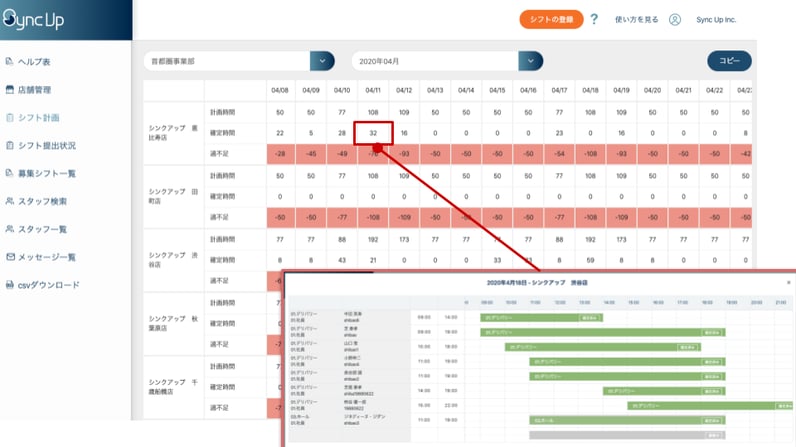Click the Sync Up Inc. account name
Screen dimensions: 796x447
[716, 20]
